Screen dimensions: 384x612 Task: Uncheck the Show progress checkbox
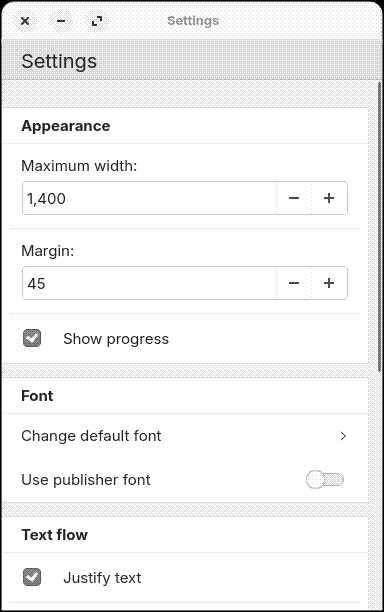[x=32, y=338]
